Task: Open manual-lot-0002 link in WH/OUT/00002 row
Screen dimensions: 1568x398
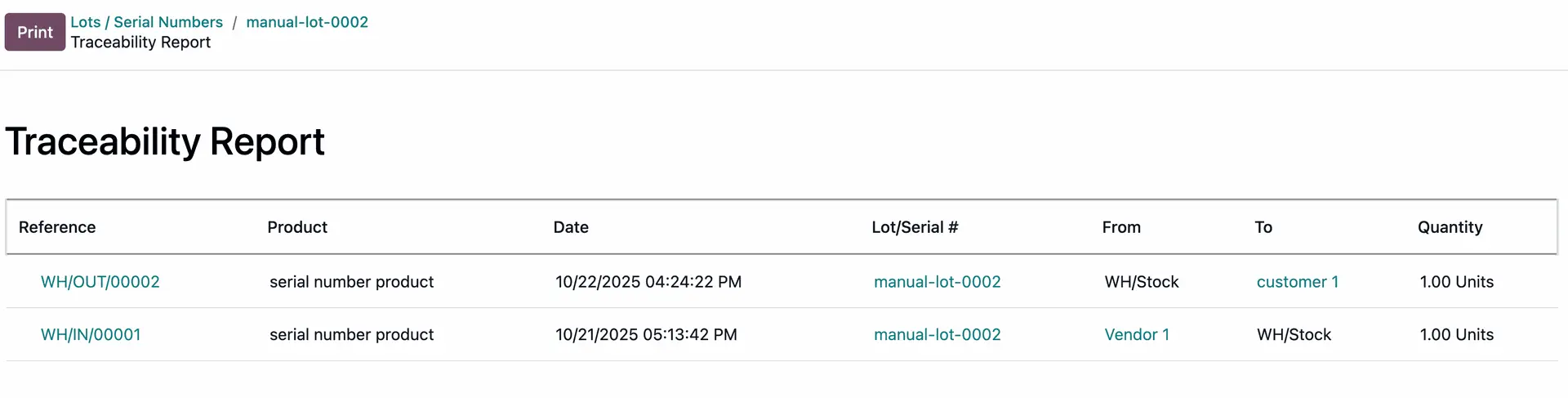Action: (x=937, y=282)
